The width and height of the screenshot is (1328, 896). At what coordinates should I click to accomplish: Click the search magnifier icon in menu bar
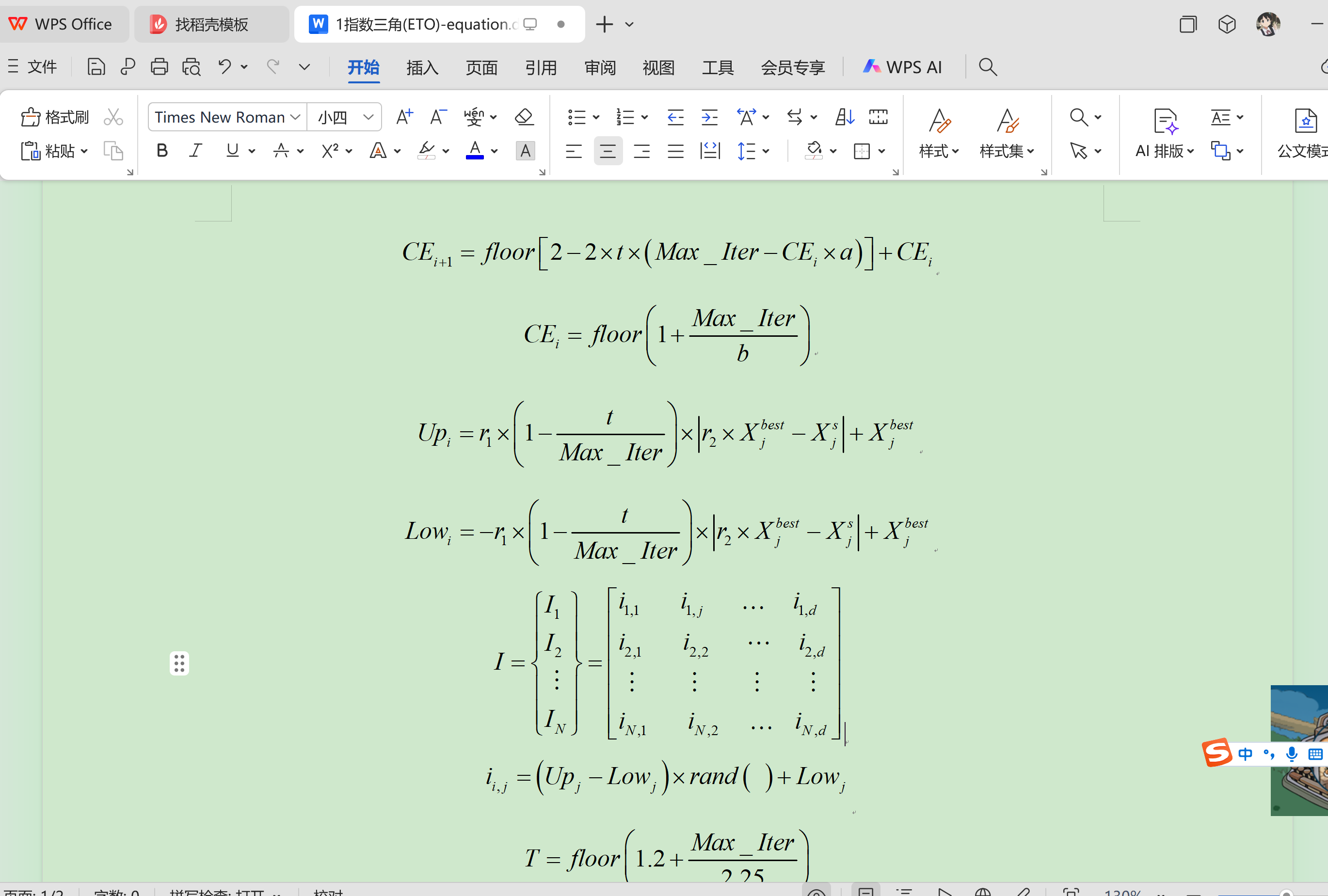(x=988, y=67)
